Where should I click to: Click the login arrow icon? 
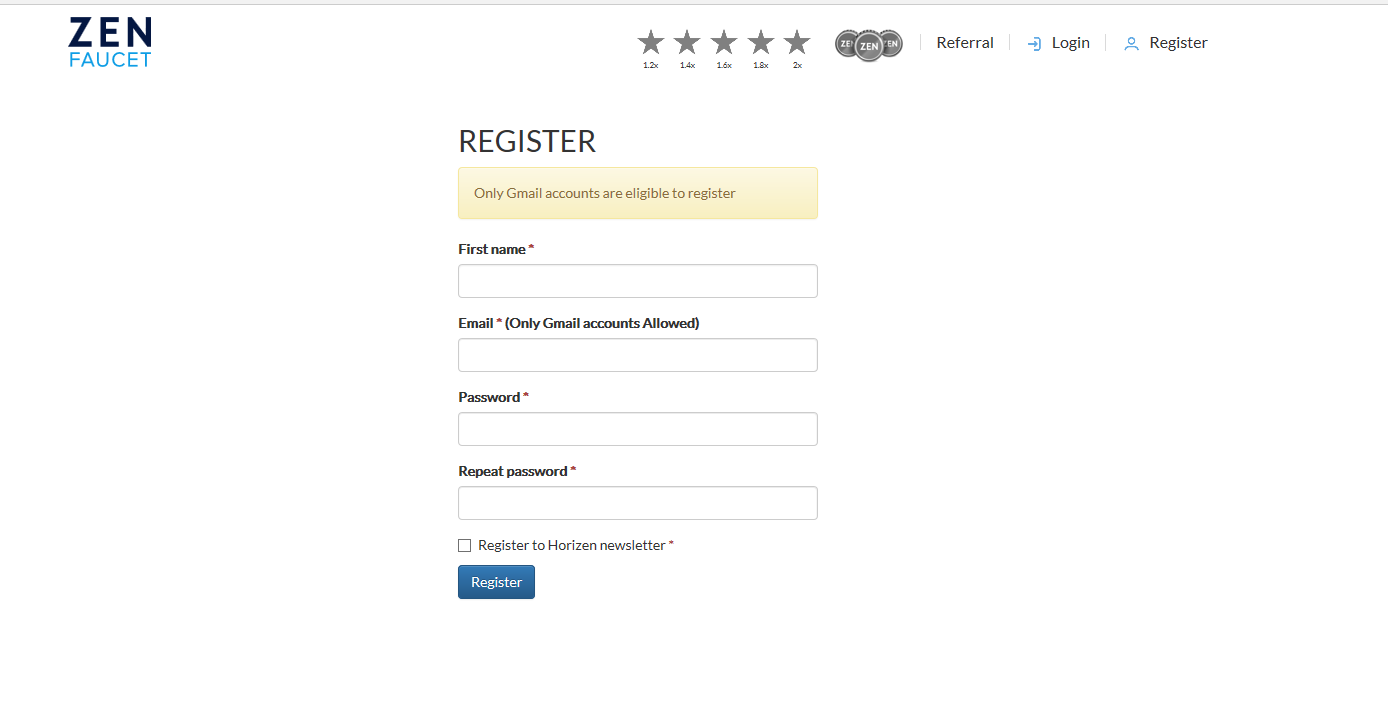[1035, 44]
